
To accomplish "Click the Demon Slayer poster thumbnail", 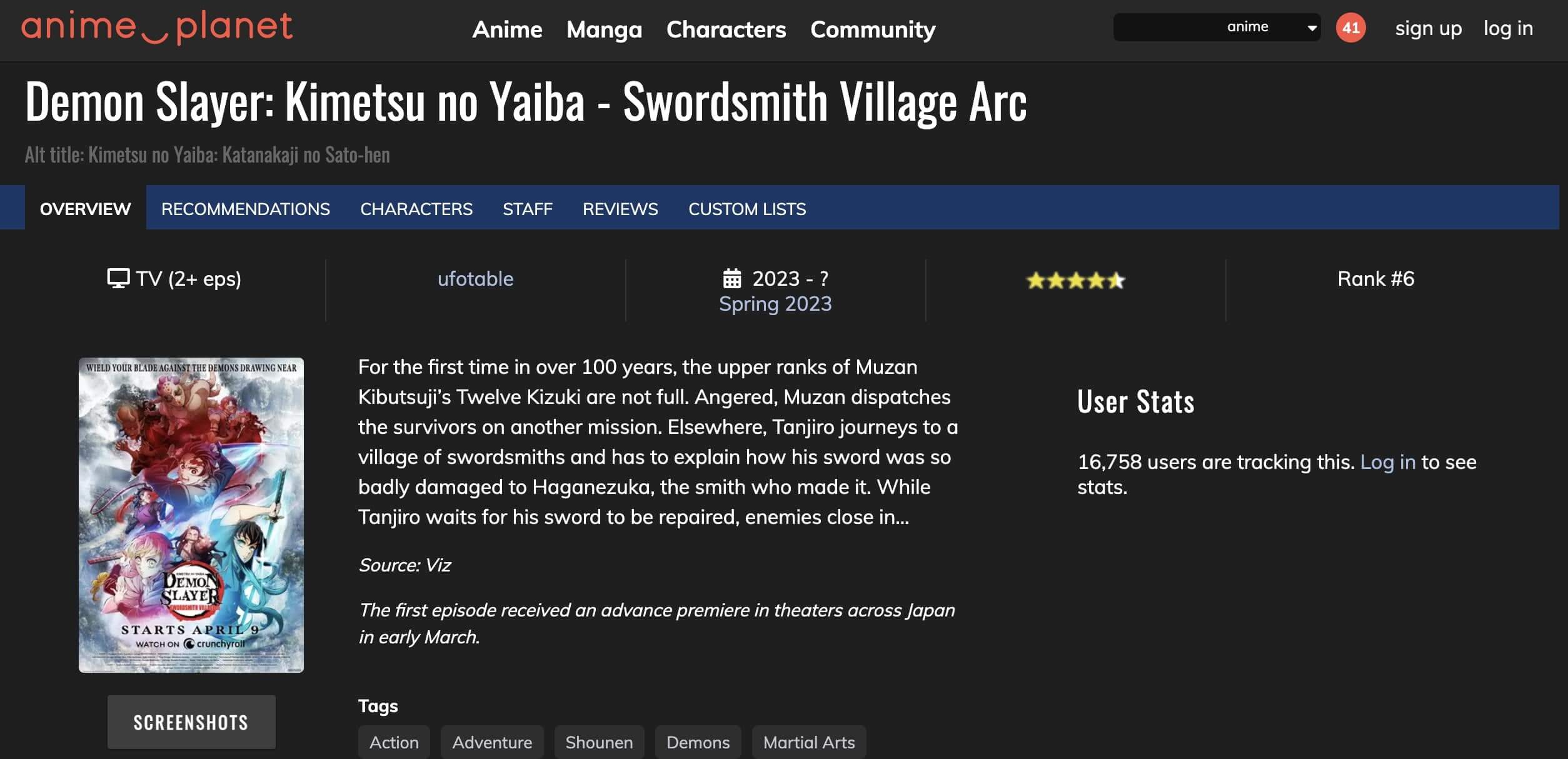I will coord(191,515).
